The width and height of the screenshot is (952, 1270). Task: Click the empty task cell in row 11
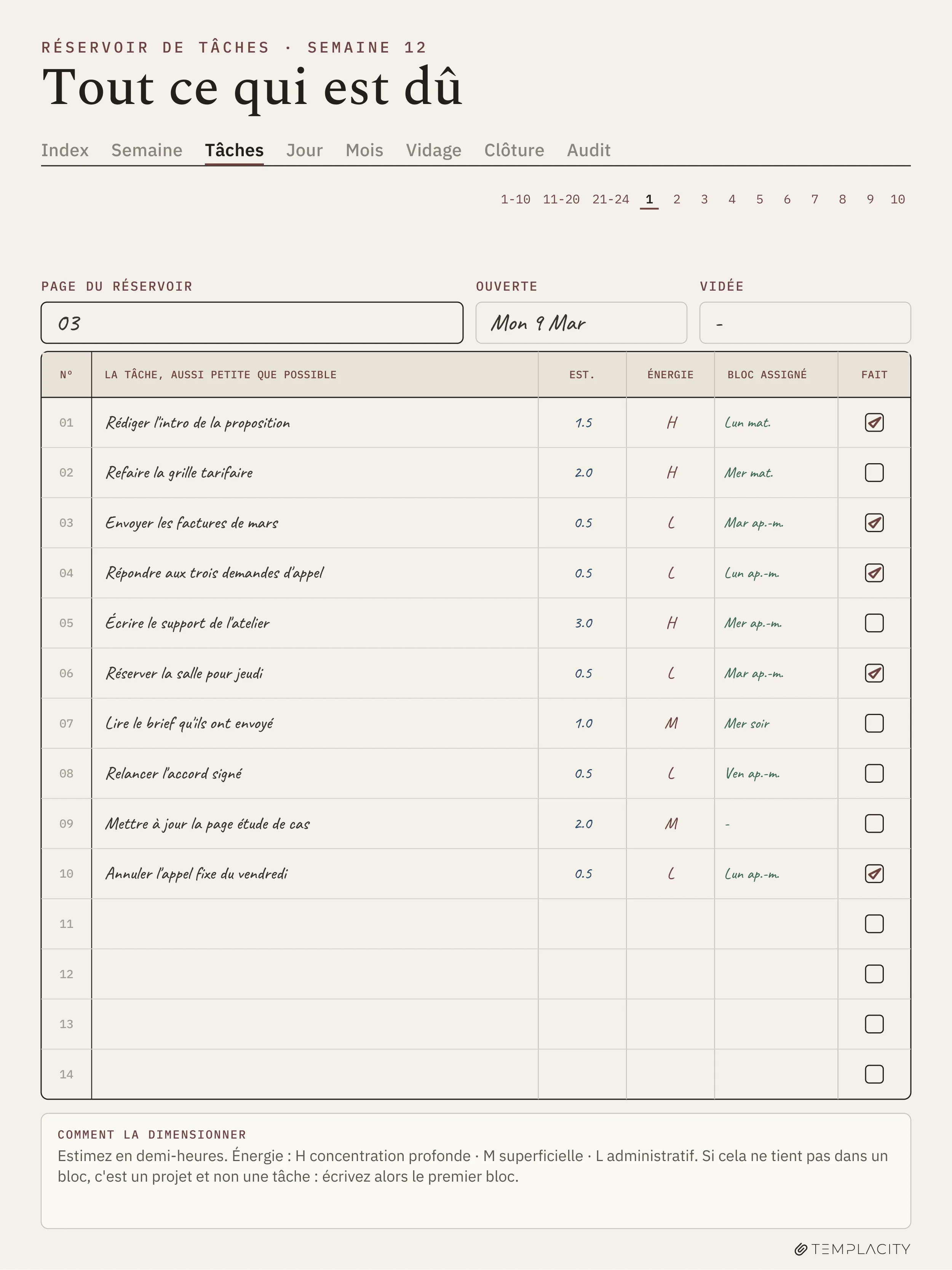click(x=315, y=924)
